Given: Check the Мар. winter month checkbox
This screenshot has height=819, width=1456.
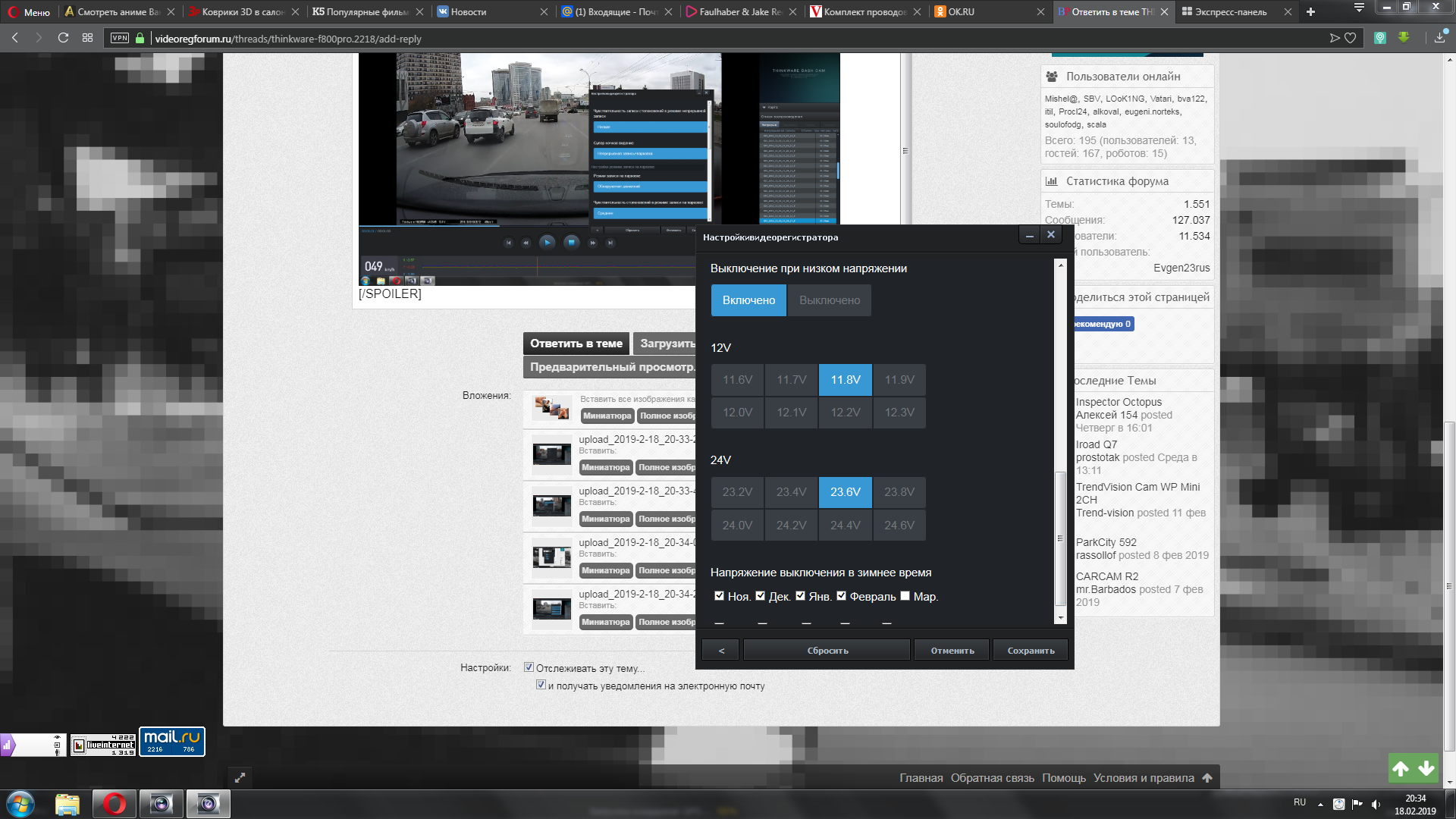Looking at the screenshot, I should (905, 596).
